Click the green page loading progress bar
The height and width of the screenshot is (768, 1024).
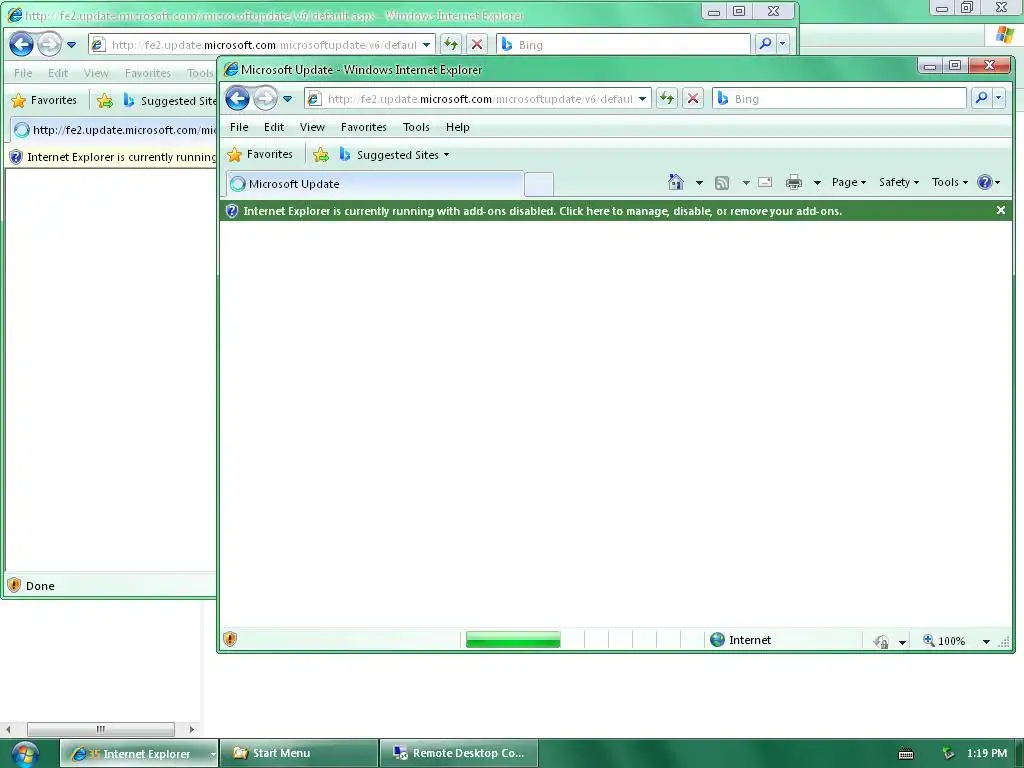(513, 640)
